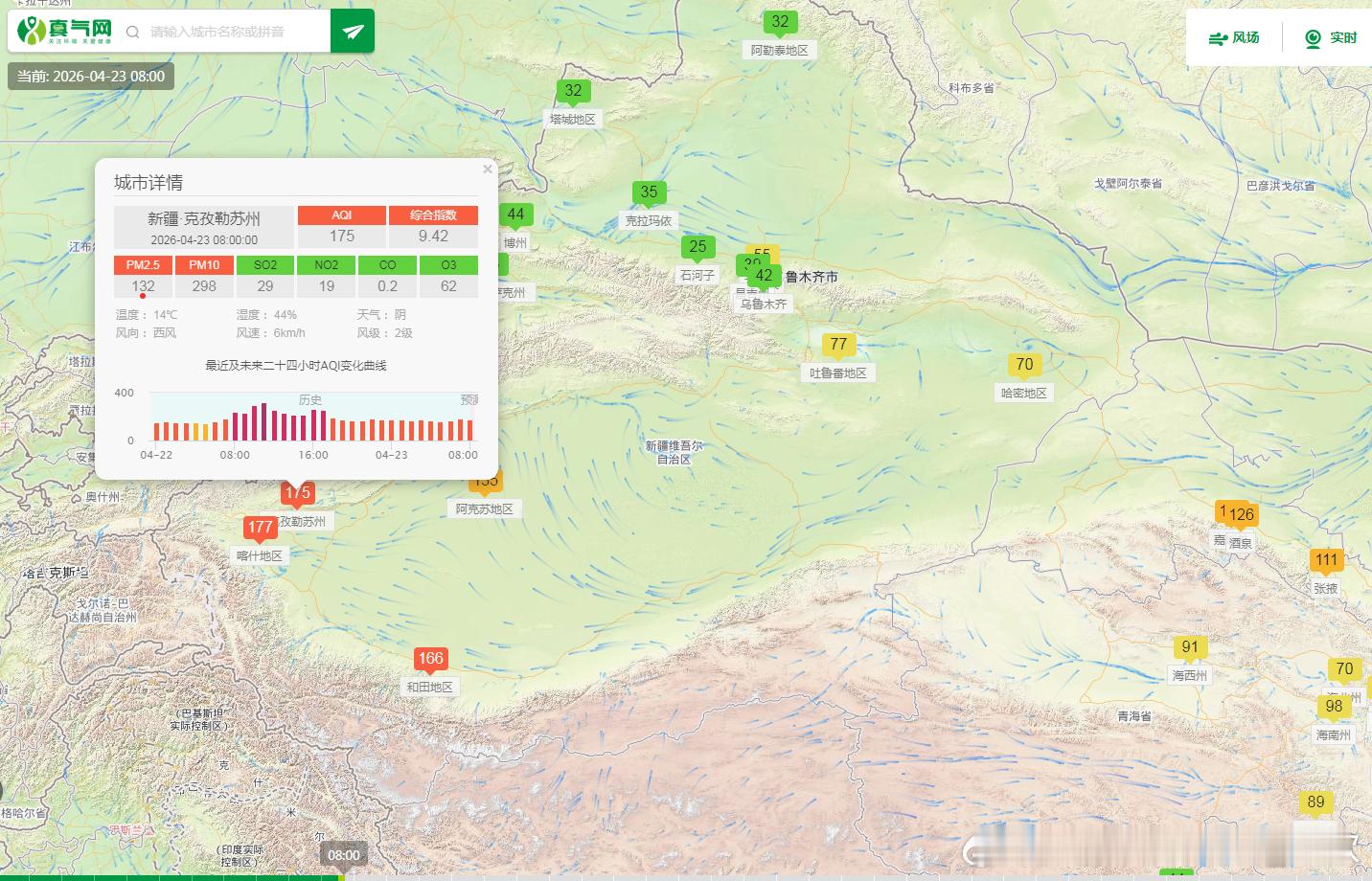
Task: Click the 哈密地区 map label
Action: click(1024, 394)
